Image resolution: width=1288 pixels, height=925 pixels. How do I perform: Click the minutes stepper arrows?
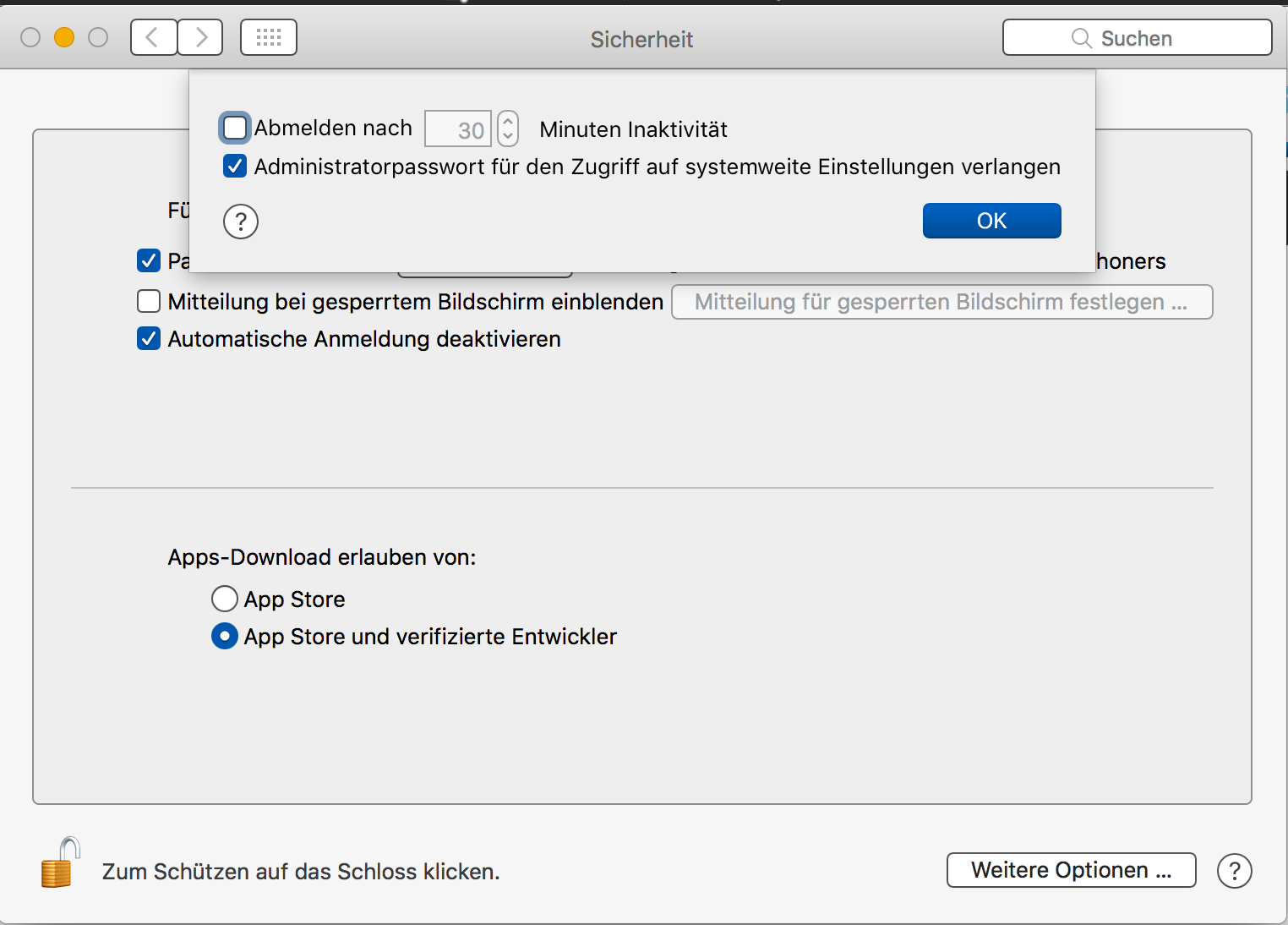click(x=508, y=129)
